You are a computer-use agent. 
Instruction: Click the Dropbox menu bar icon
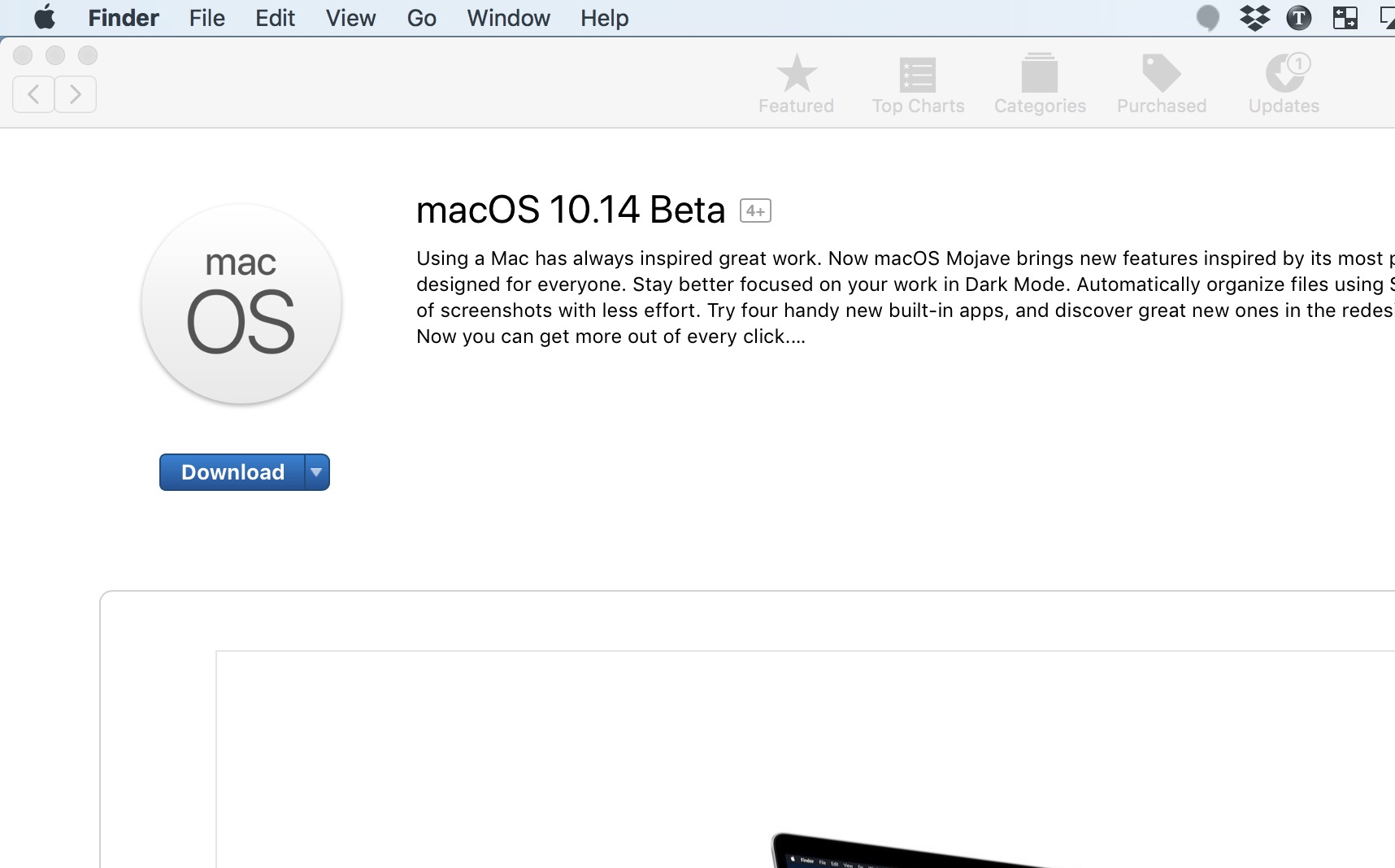point(1254,18)
